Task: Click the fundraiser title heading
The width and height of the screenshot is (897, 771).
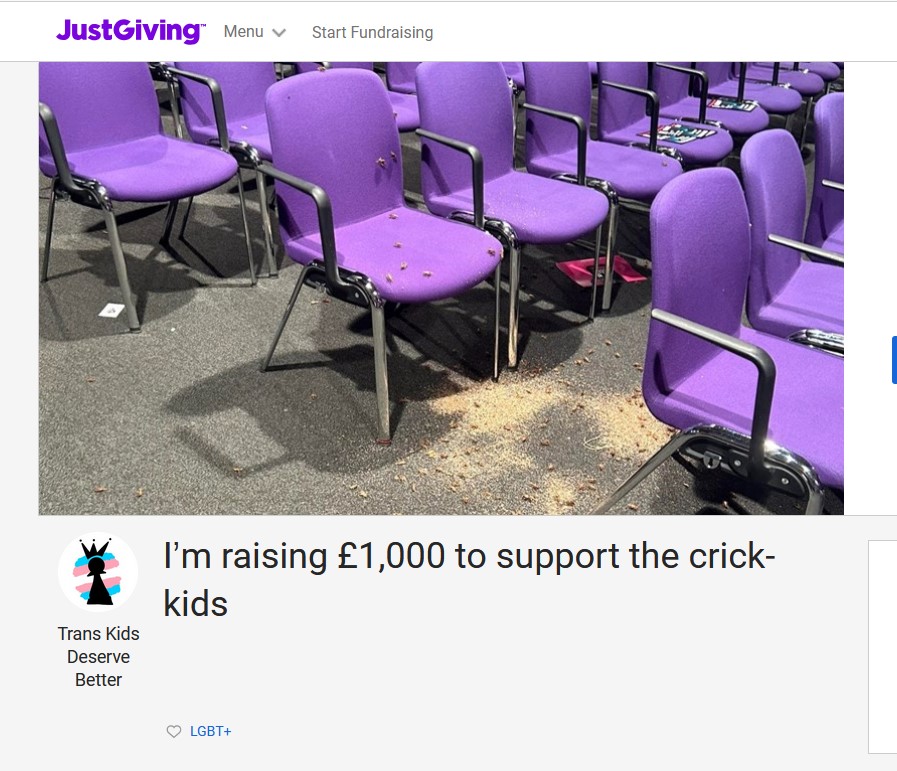Action: pyautogui.click(x=469, y=579)
